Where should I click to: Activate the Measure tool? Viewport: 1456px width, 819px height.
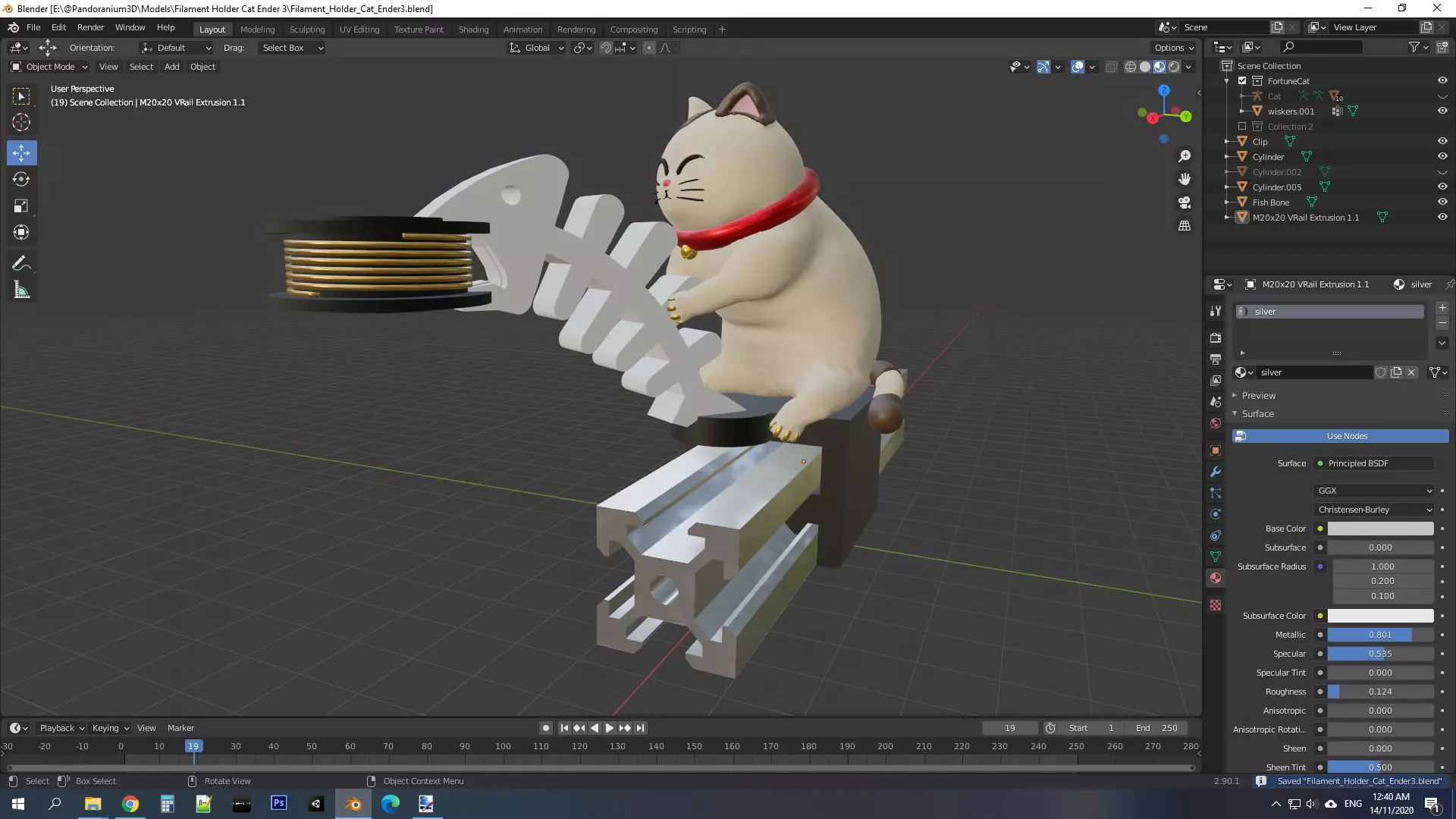(x=21, y=290)
